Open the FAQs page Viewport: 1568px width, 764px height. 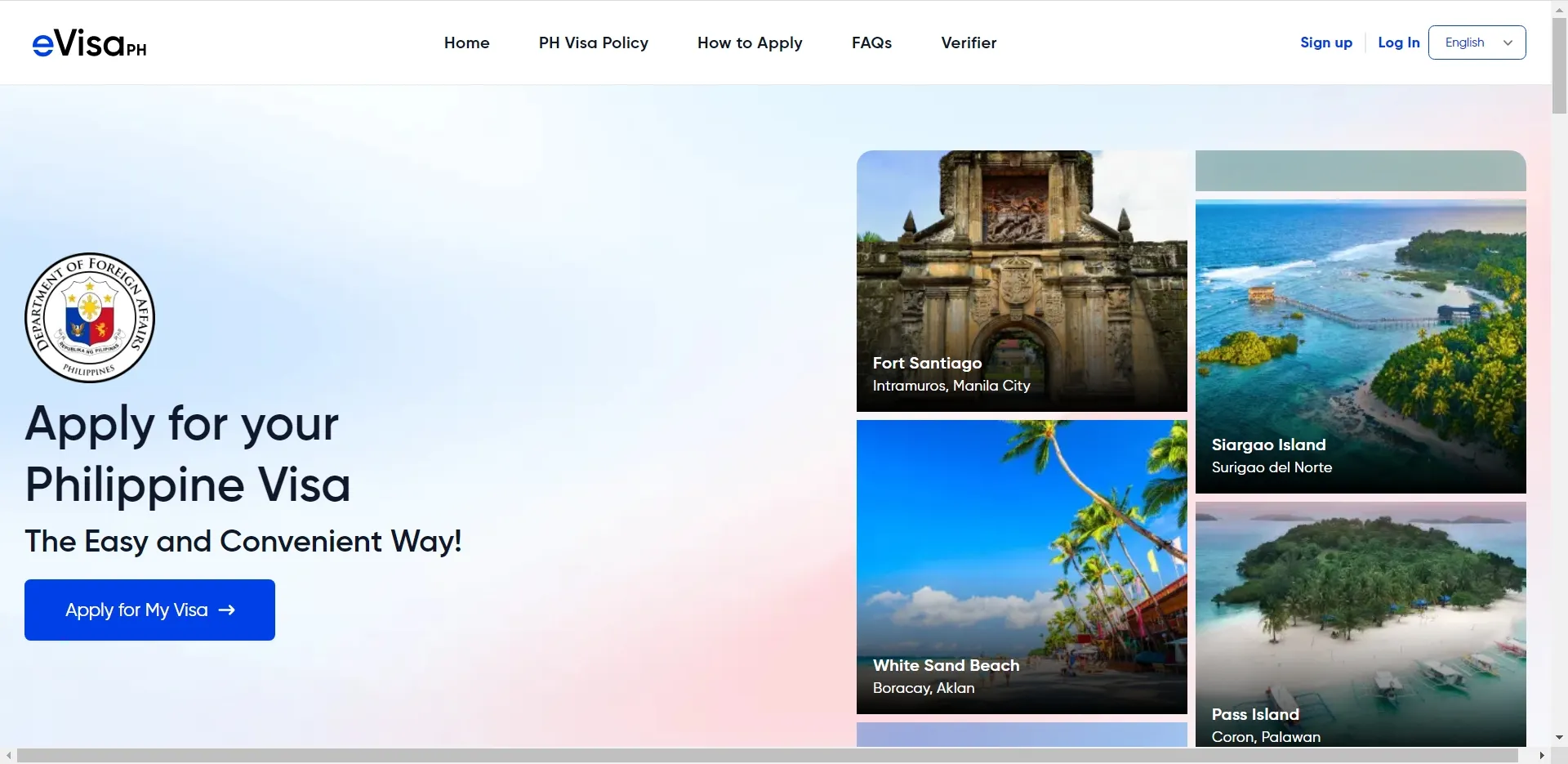click(x=871, y=42)
